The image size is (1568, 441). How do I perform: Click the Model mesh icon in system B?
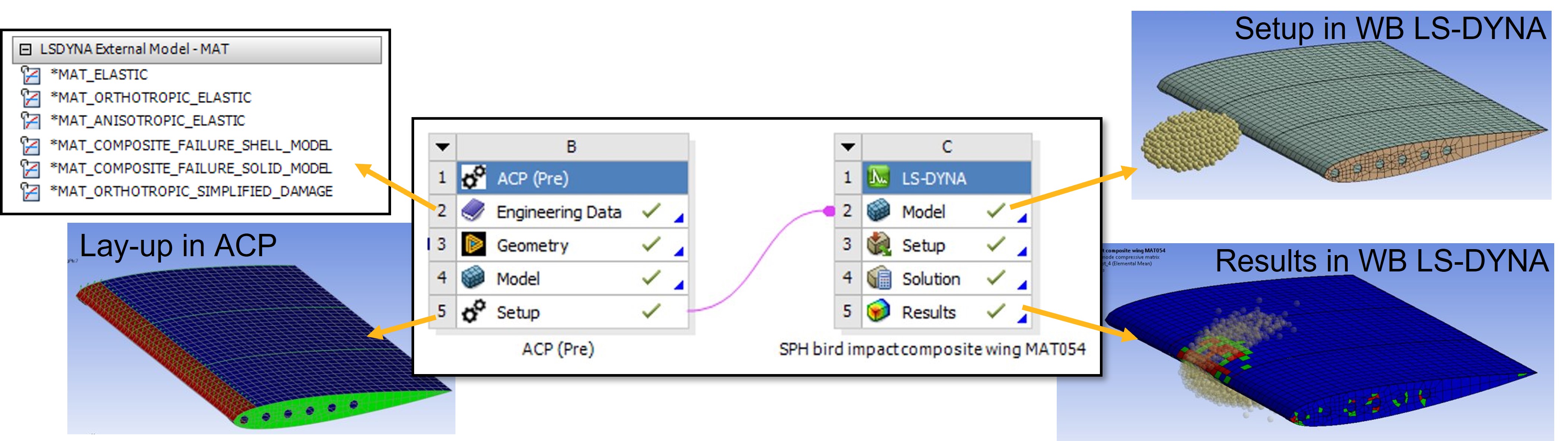click(x=473, y=278)
